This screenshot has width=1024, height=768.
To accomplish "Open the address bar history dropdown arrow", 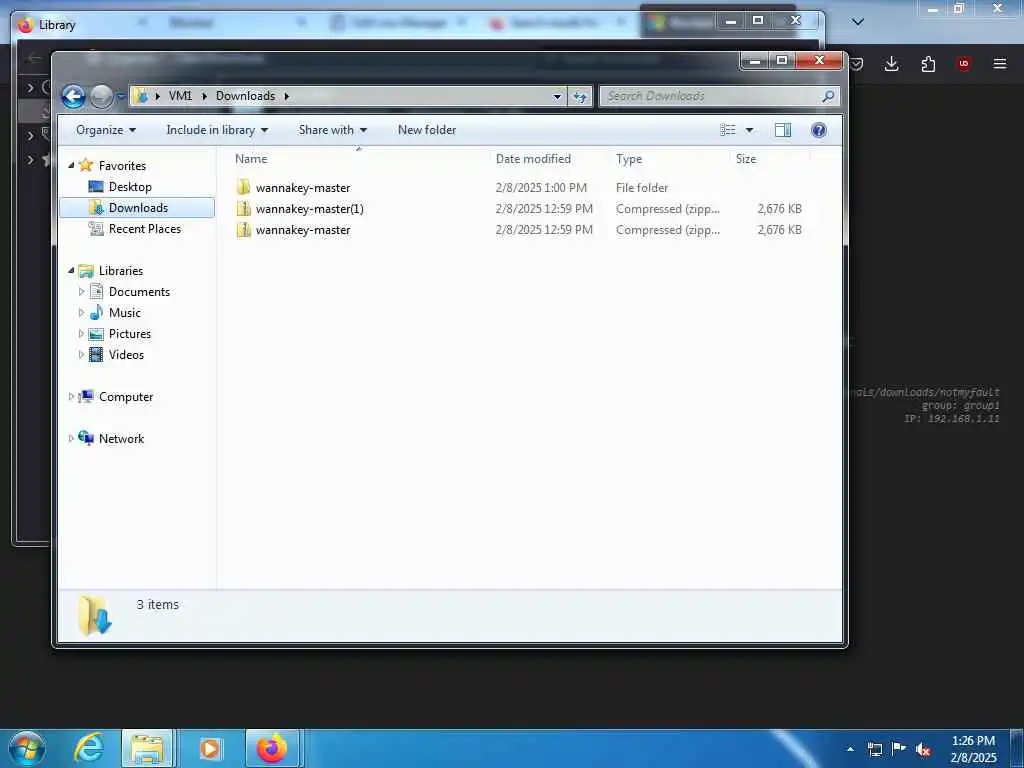I will [557, 97].
